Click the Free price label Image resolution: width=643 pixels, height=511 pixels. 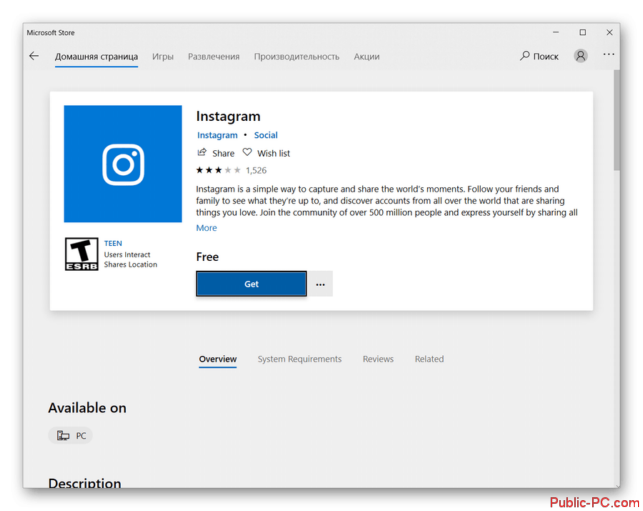pos(207,257)
